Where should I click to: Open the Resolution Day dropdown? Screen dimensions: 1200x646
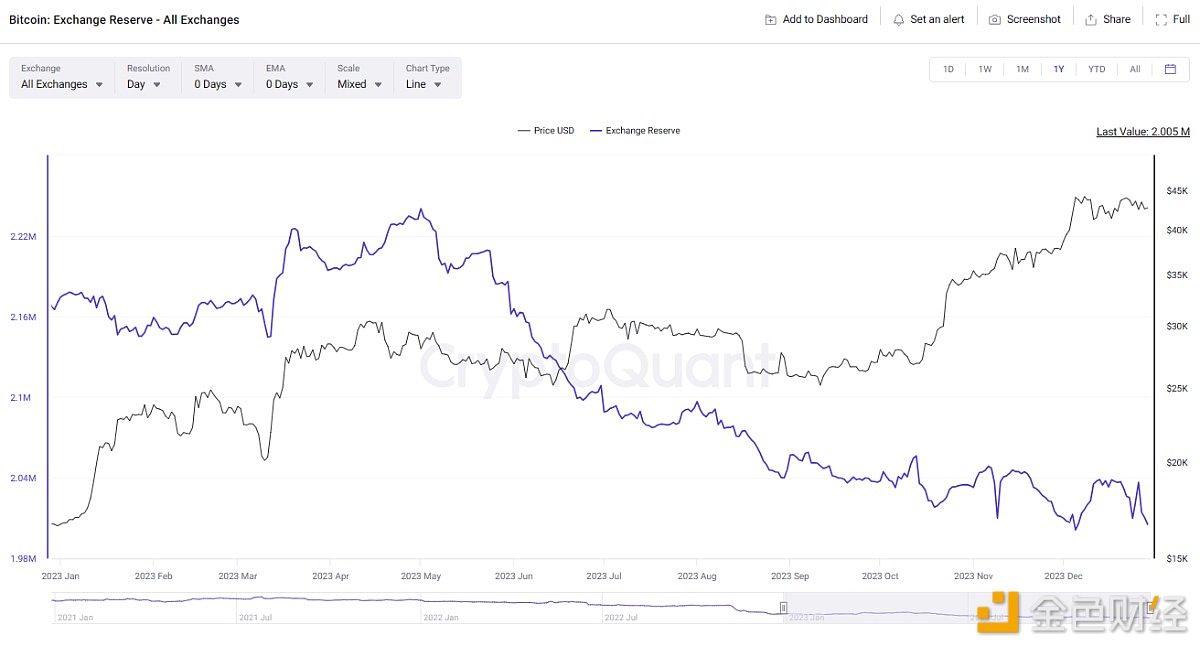[143, 84]
